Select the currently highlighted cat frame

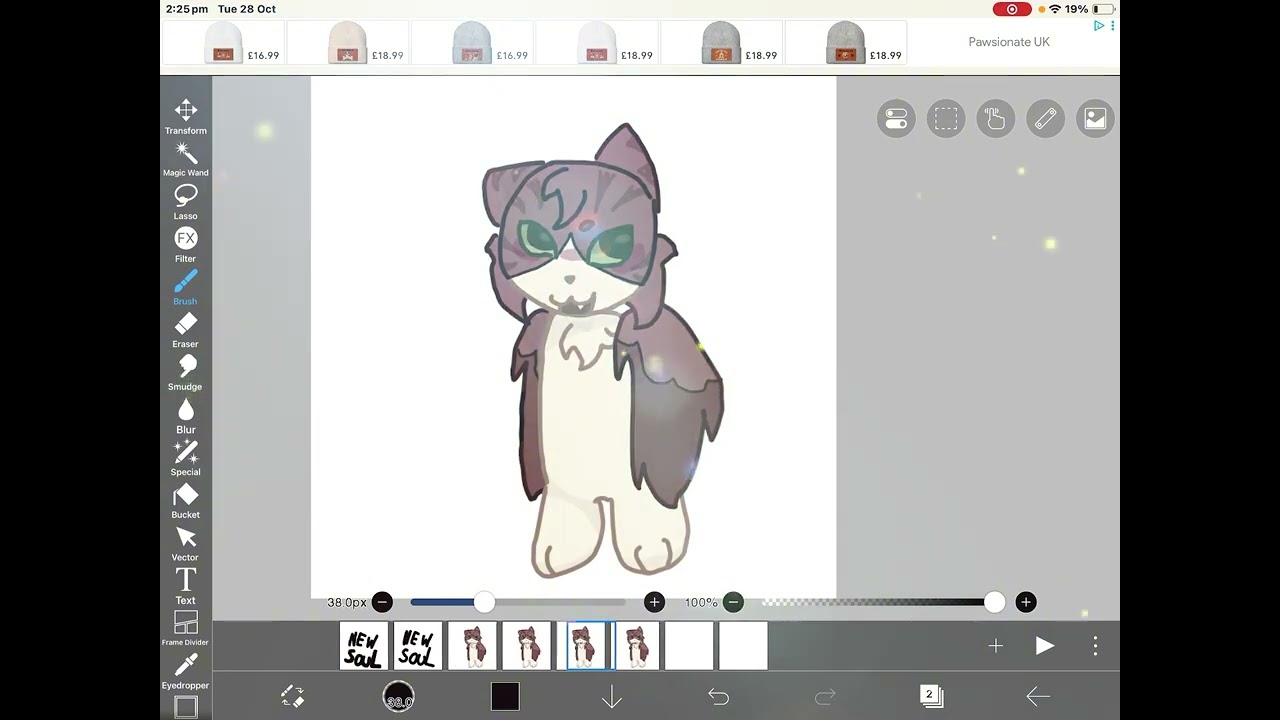coord(586,646)
